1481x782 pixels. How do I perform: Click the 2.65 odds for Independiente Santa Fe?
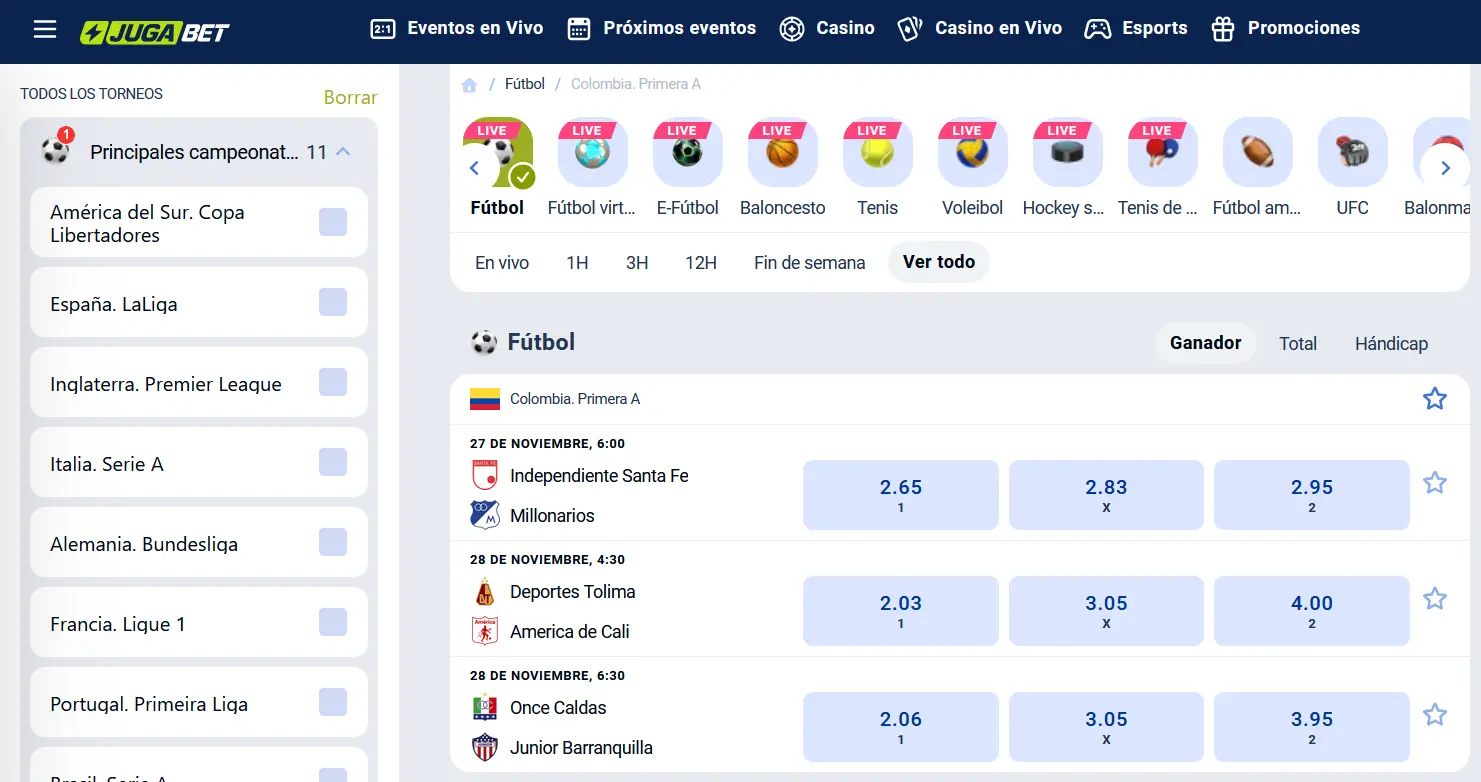coord(900,494)
